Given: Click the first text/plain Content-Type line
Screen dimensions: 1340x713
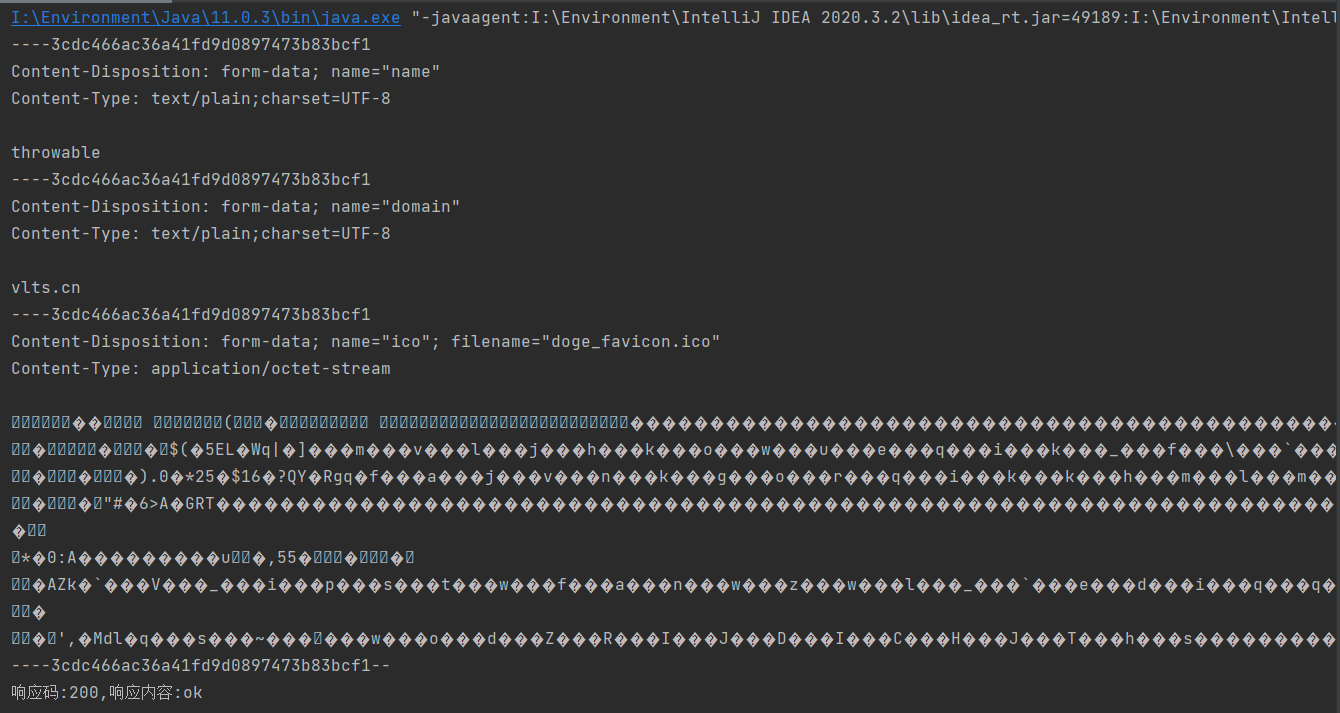Looking at the screenshot, I should pyautogui.click(x=201, y=99).
